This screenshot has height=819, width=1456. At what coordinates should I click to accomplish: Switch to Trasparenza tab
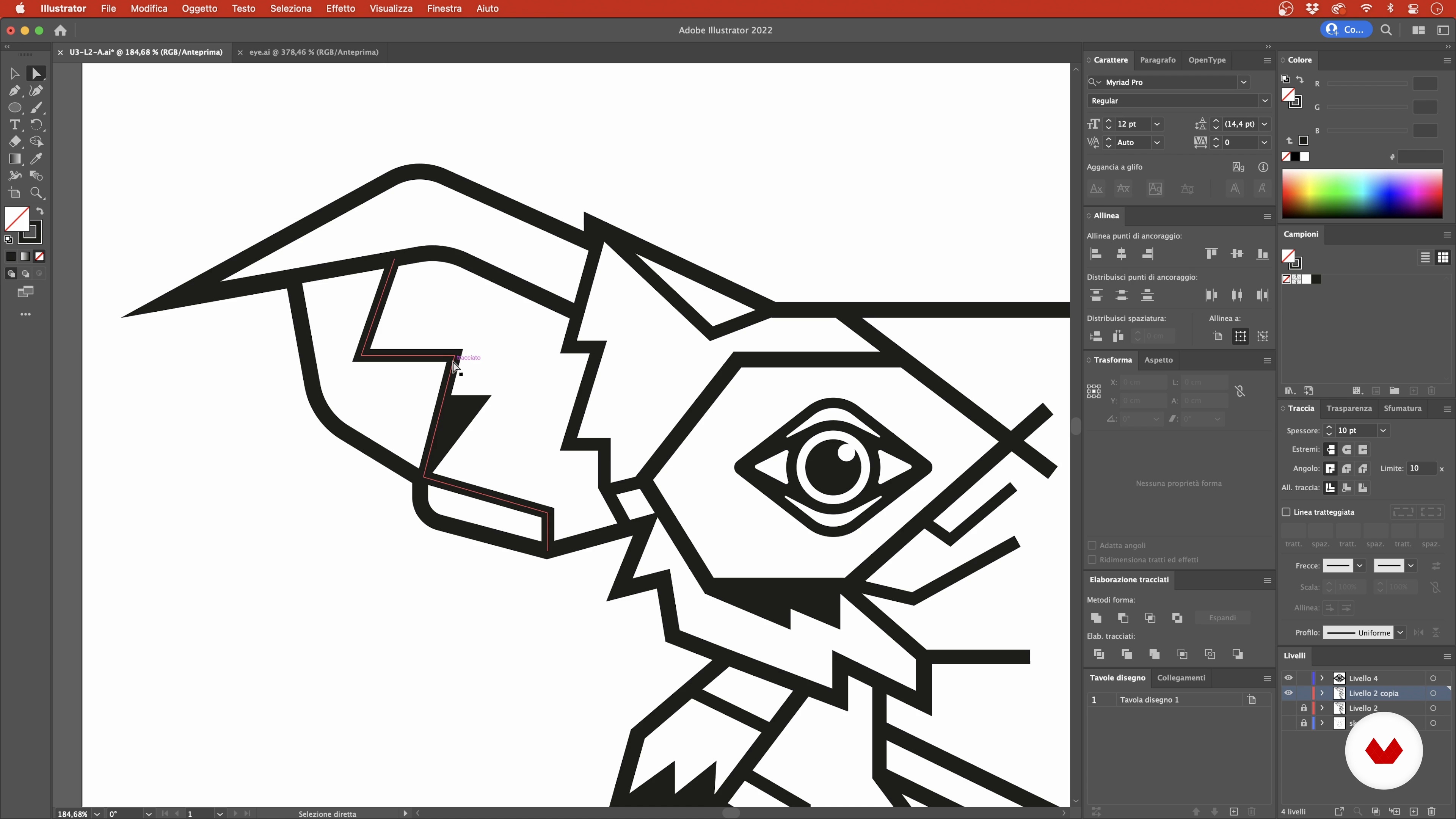[1349, 408]
